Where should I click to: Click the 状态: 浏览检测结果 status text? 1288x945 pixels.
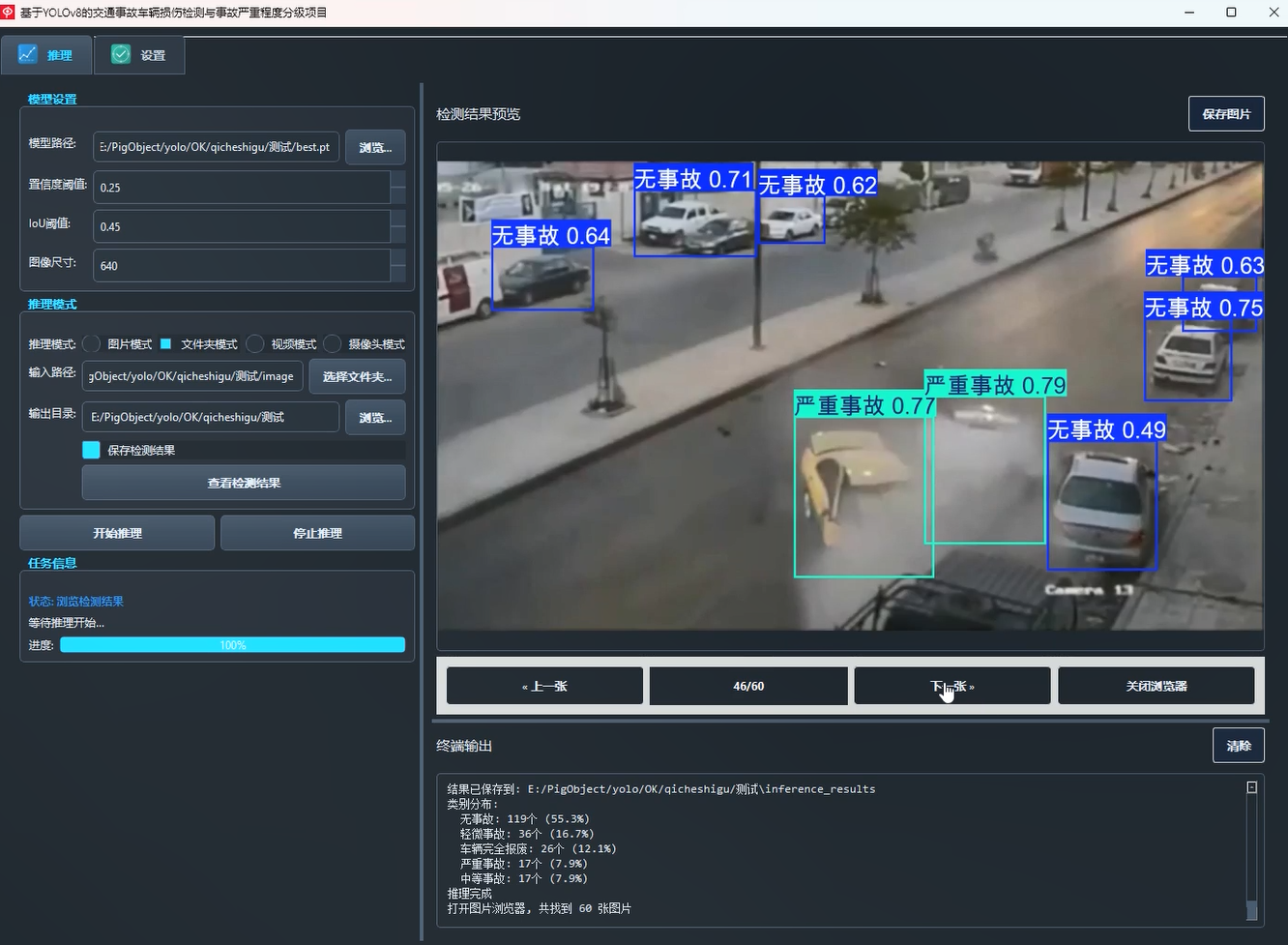click(x=76, y=602)
